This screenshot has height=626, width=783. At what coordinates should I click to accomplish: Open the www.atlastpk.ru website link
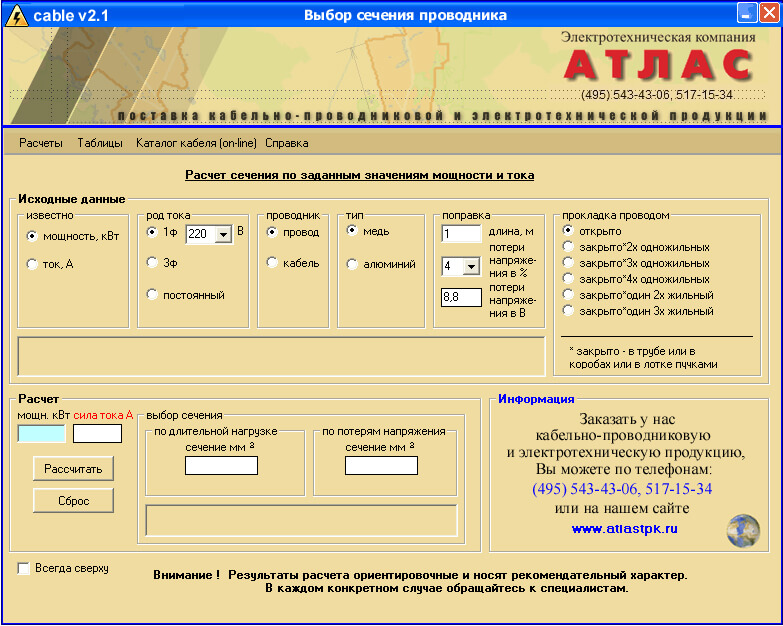624,528
